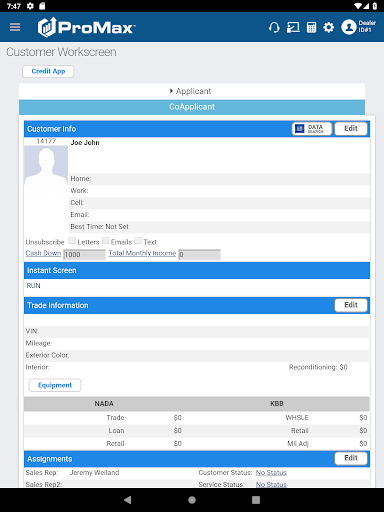
Task: Click the headset support icon
Action: click(274, 27)
